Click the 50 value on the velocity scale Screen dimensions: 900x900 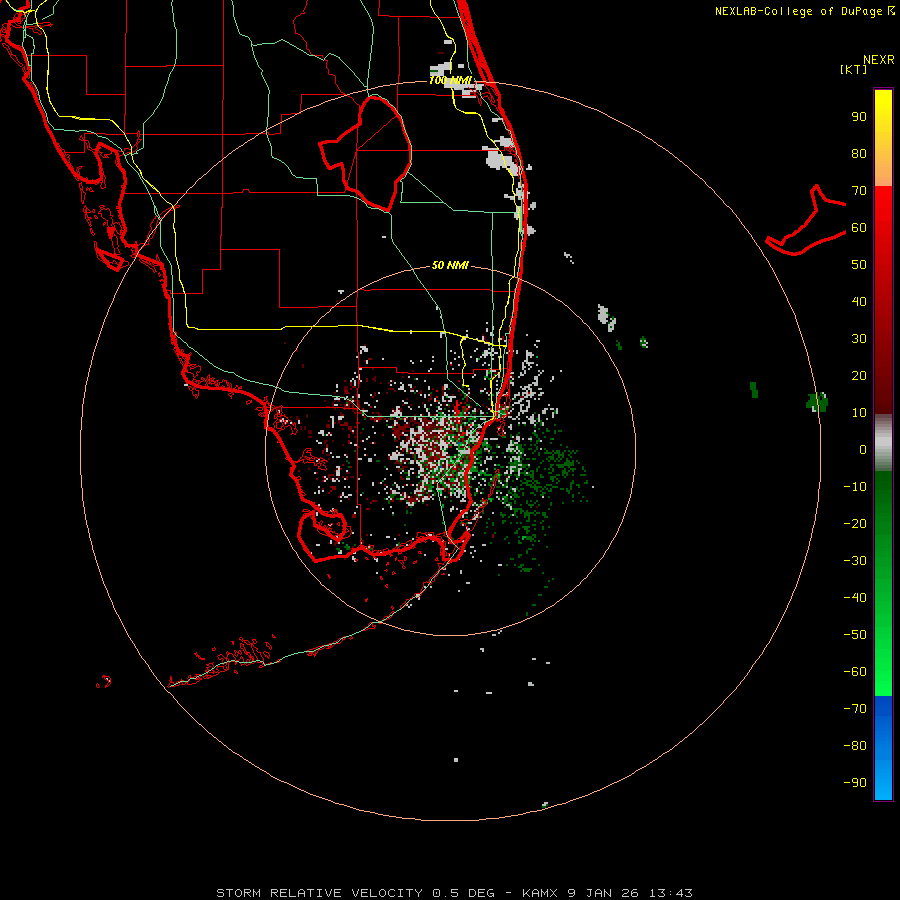pyautogui.click(x=859, y=265)
